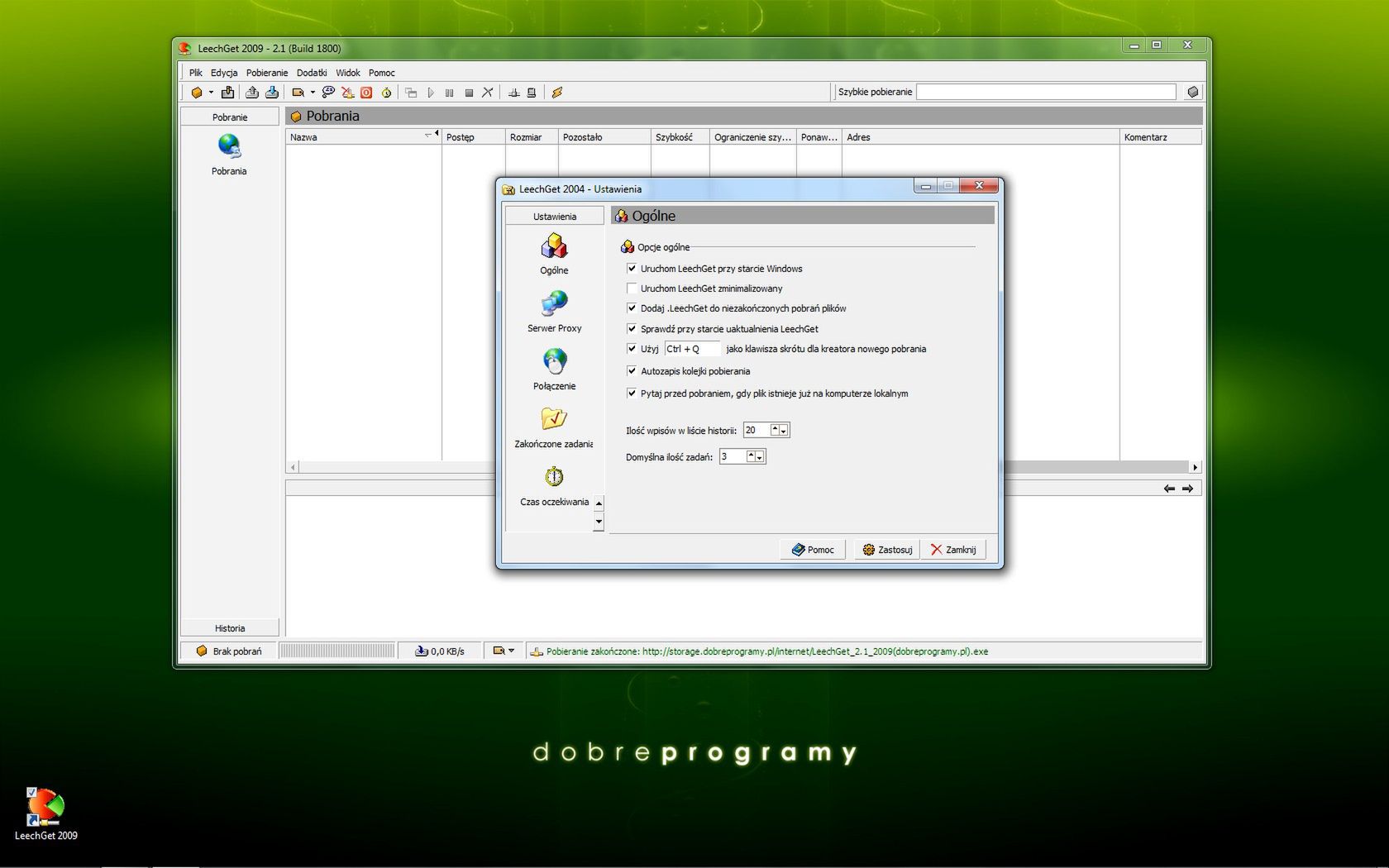Select Połączenie settings category

click(x=554, y=370)
